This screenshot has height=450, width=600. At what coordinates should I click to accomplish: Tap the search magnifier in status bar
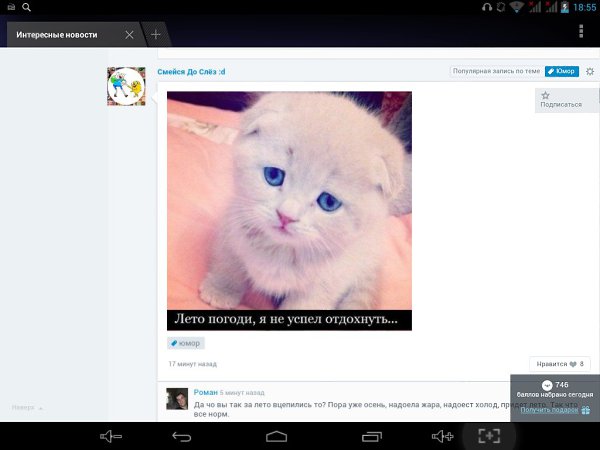click(26, 7)
